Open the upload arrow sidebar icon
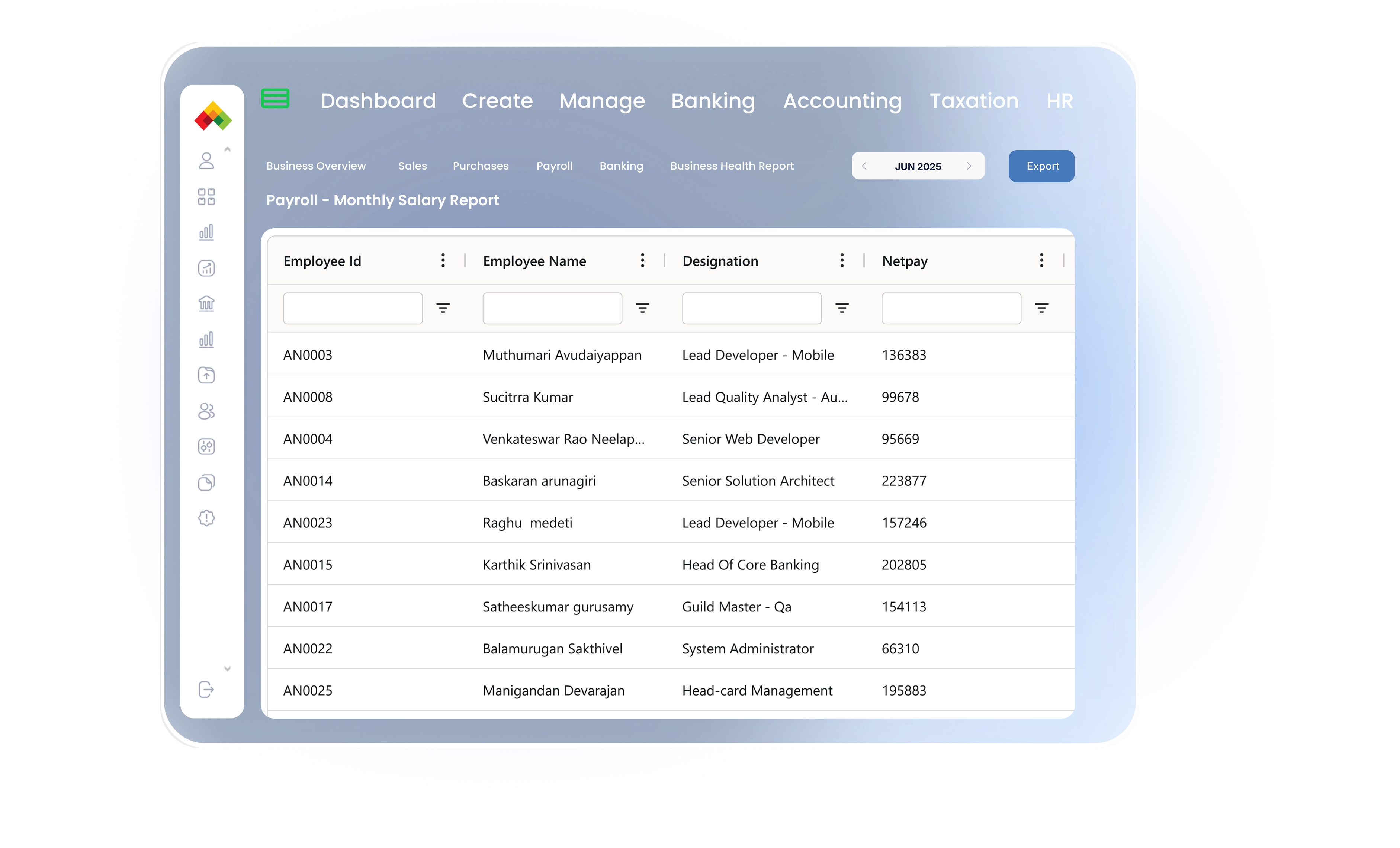This screenshot has height=848, width=1400. click(x=206, y=375)
